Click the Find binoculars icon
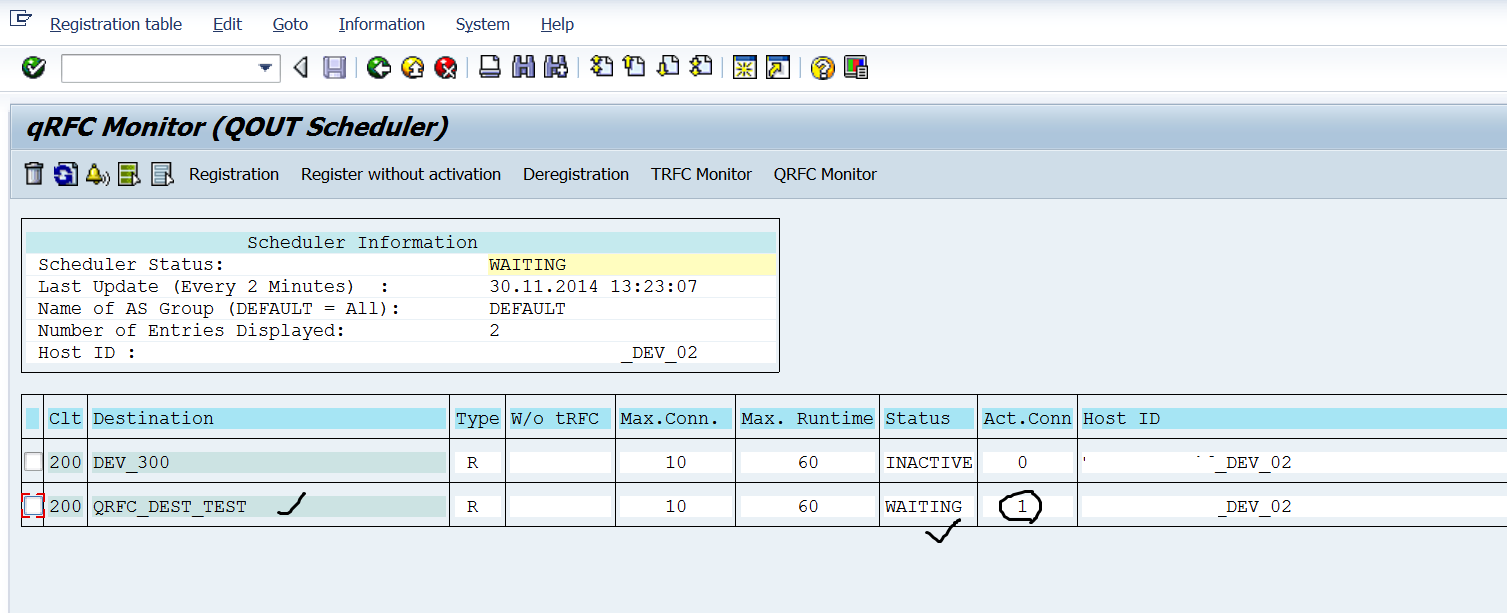 (x=522, y=68)
